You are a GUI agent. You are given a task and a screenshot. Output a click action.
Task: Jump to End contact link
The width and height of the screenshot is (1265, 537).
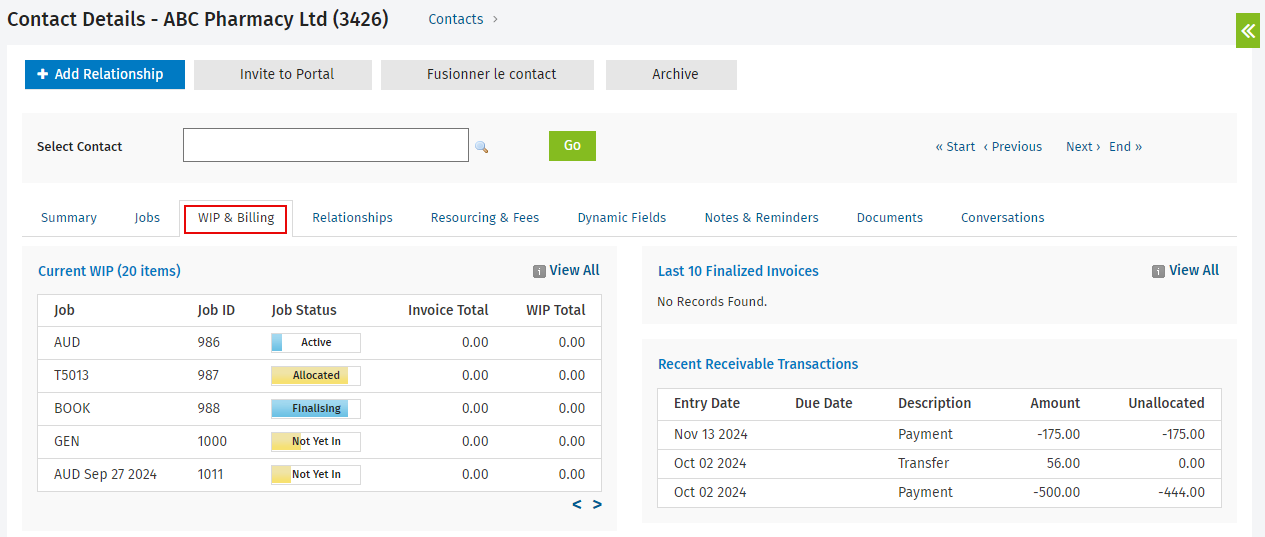point(1125,147)
